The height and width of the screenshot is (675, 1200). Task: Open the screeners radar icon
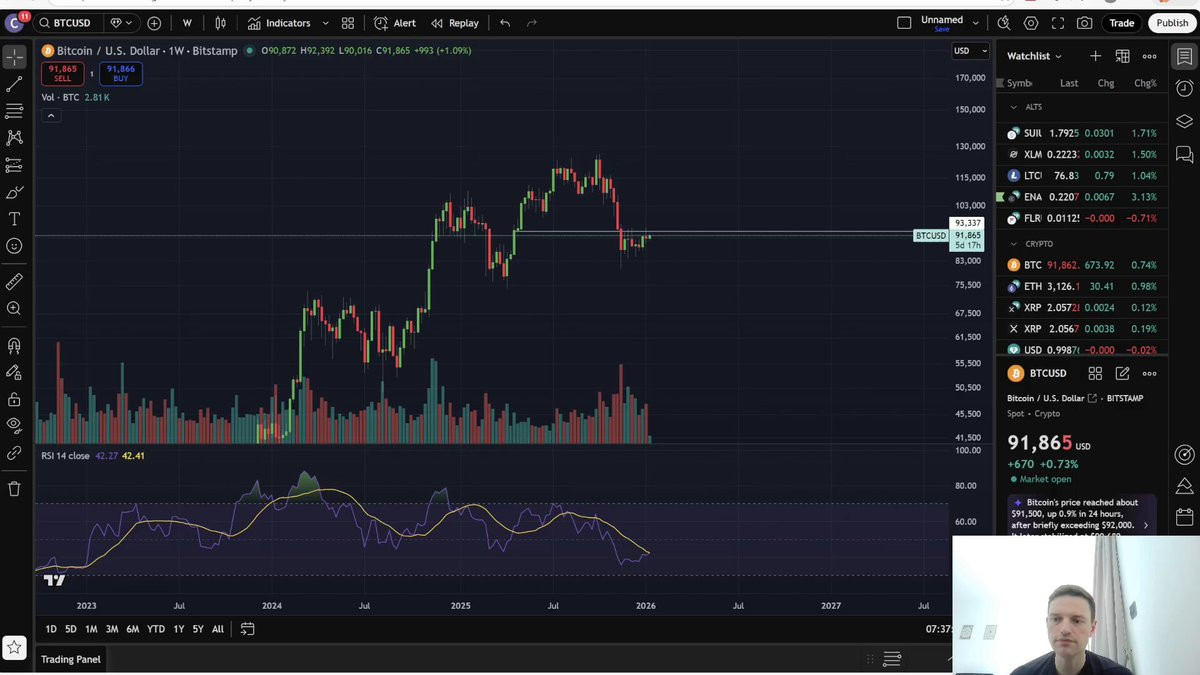coord(1184,454)
